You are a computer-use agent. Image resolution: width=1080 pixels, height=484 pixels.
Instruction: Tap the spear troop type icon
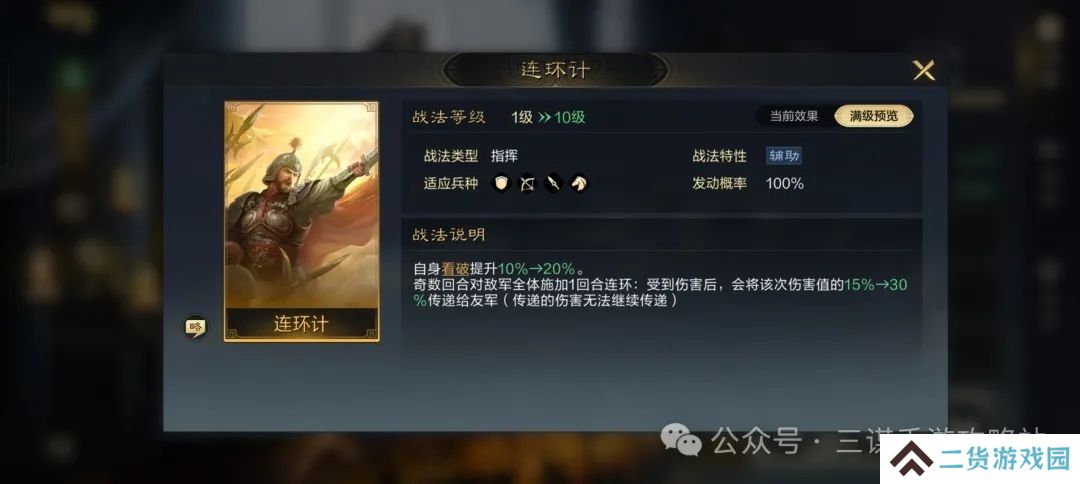click(554, 184)
